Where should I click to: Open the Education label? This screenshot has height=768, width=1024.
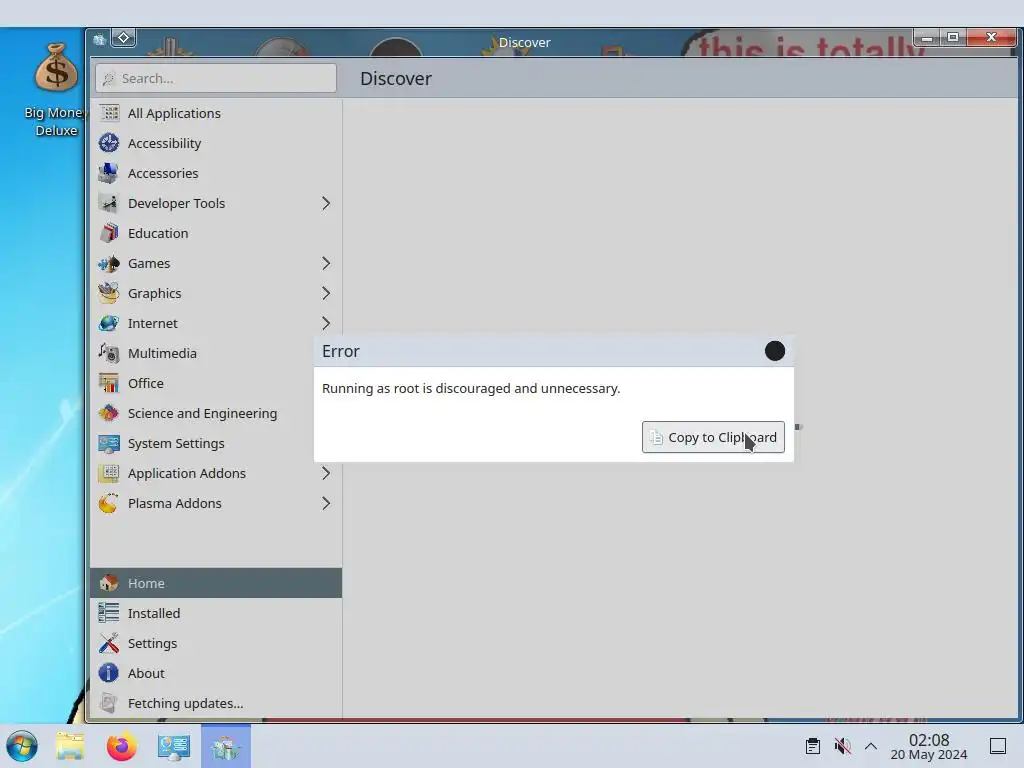coord(158,233)
